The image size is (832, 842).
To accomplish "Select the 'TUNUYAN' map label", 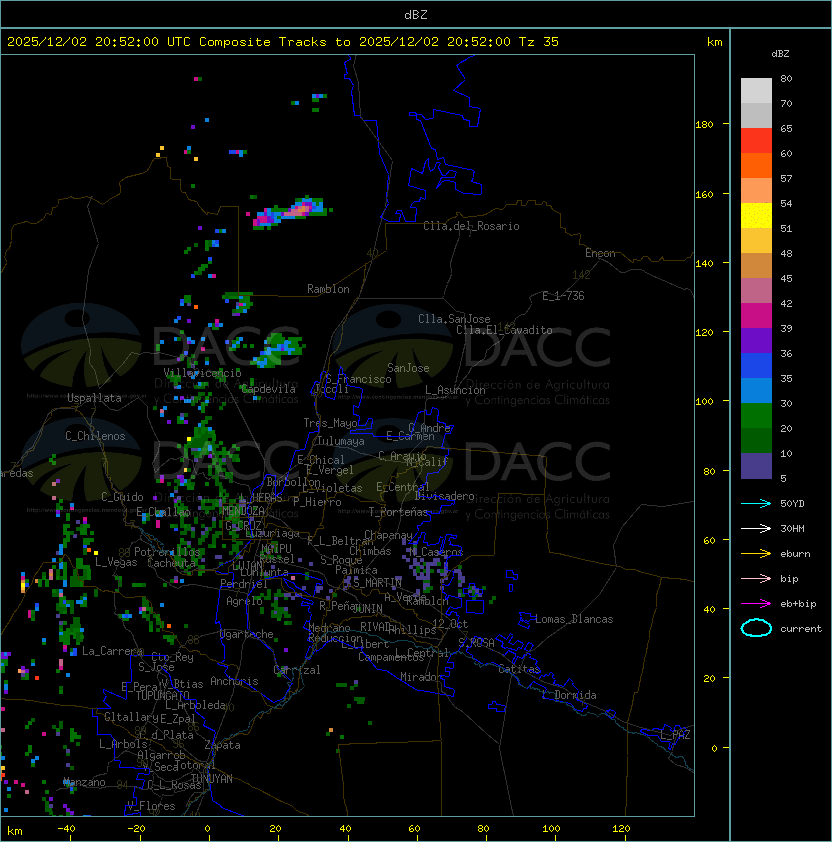I will [x=212, y=779].
